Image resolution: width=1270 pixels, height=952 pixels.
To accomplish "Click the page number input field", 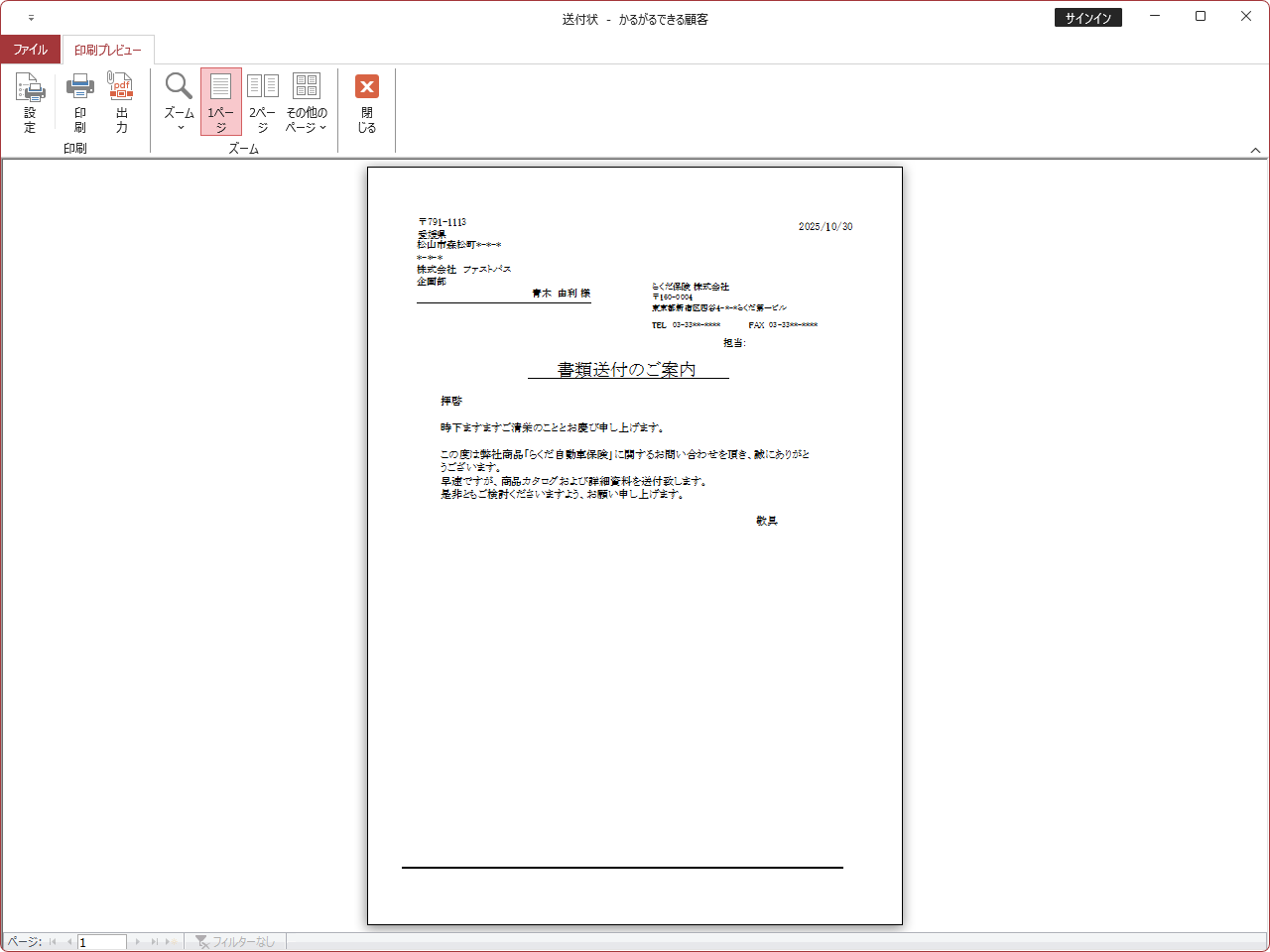I will [x=102, y=941].
